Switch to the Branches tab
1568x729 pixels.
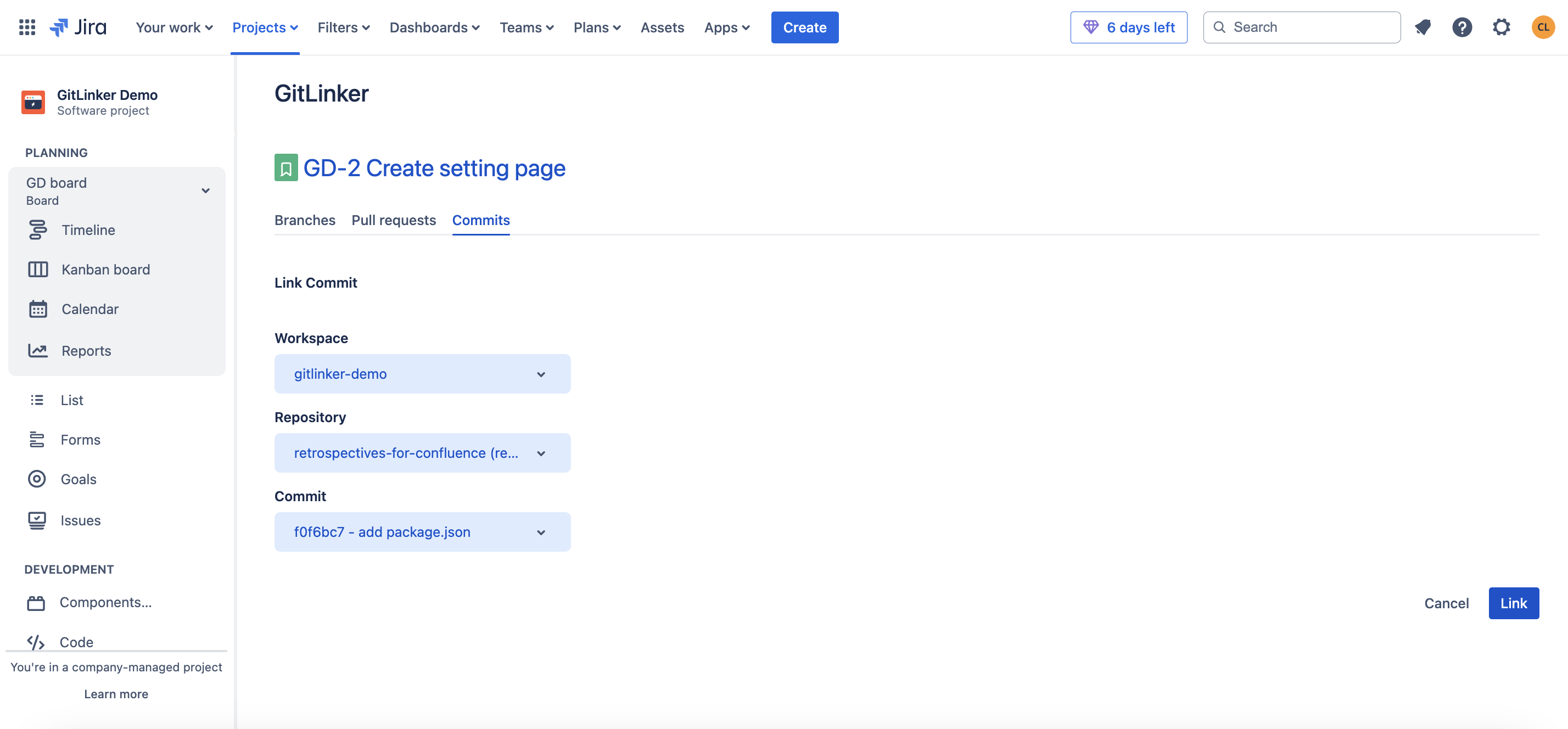pyautogui.click(x=305, y=220)
